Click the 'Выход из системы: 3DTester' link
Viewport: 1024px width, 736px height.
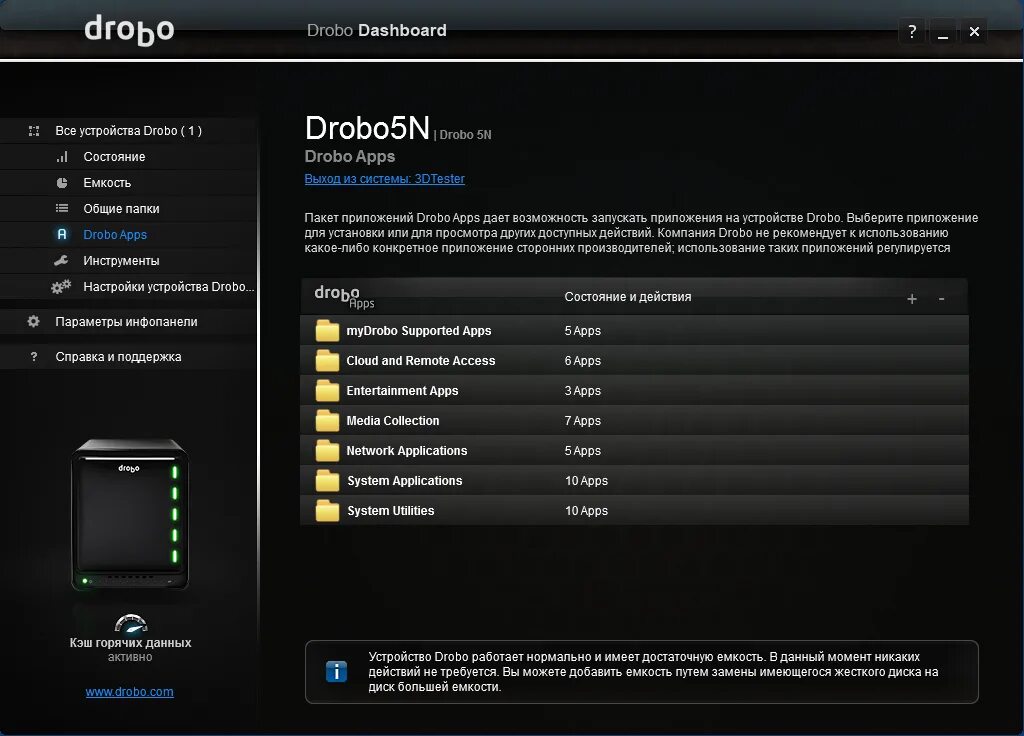385,179
